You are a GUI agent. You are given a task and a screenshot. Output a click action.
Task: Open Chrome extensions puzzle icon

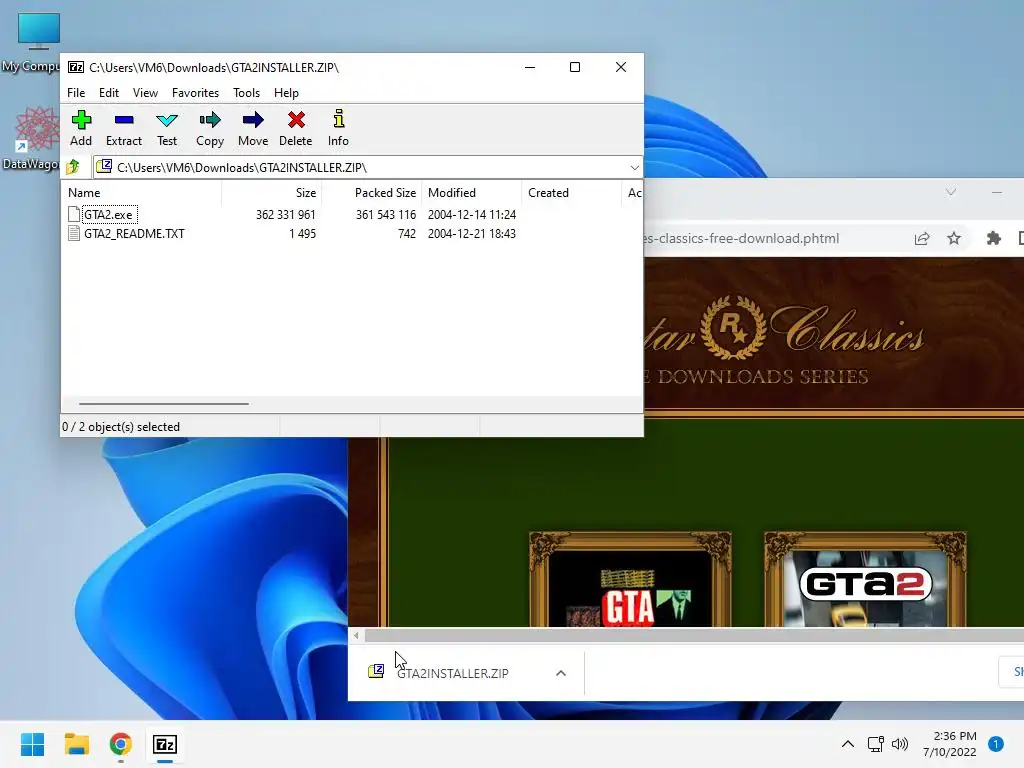[993, 238]
